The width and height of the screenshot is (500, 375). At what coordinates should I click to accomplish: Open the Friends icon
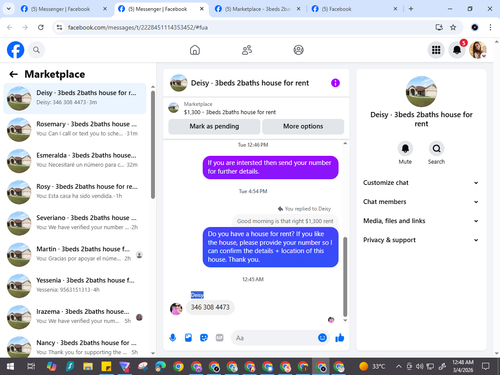(247, 50)
